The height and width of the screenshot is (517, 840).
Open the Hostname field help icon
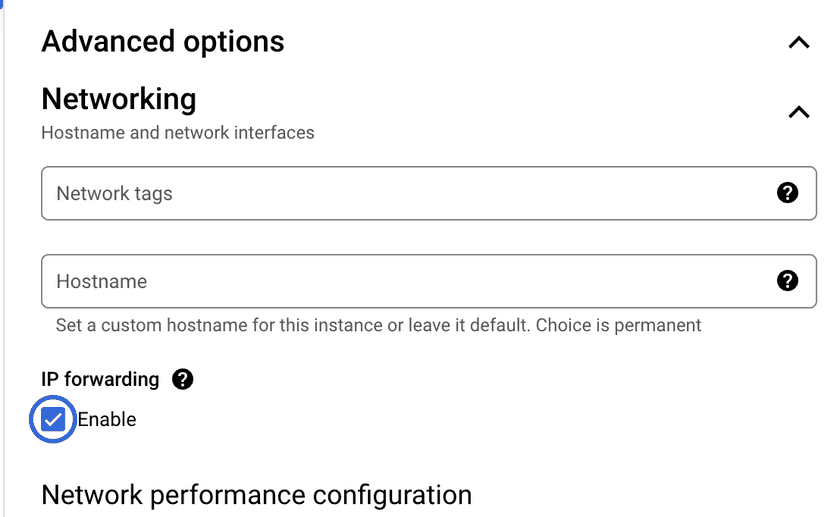point(788,281)
